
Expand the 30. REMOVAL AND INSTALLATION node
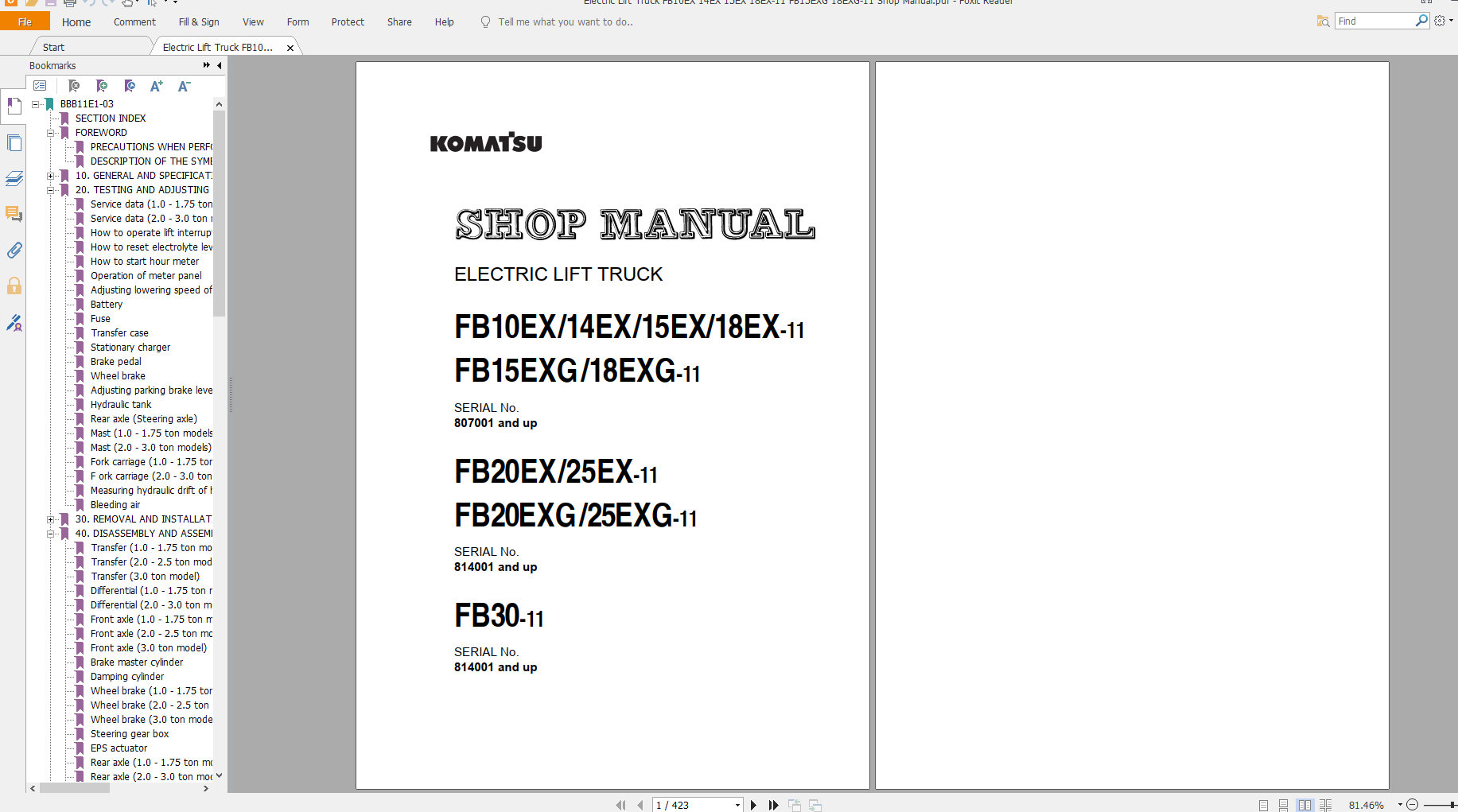pyautogui.click(x=50, y=519)
